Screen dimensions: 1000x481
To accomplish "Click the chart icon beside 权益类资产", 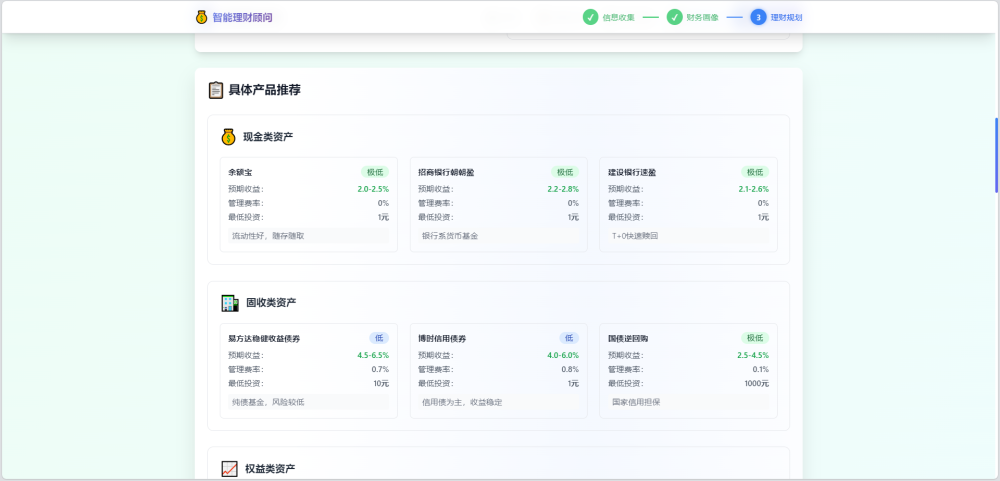I will [x=230, y=469].
